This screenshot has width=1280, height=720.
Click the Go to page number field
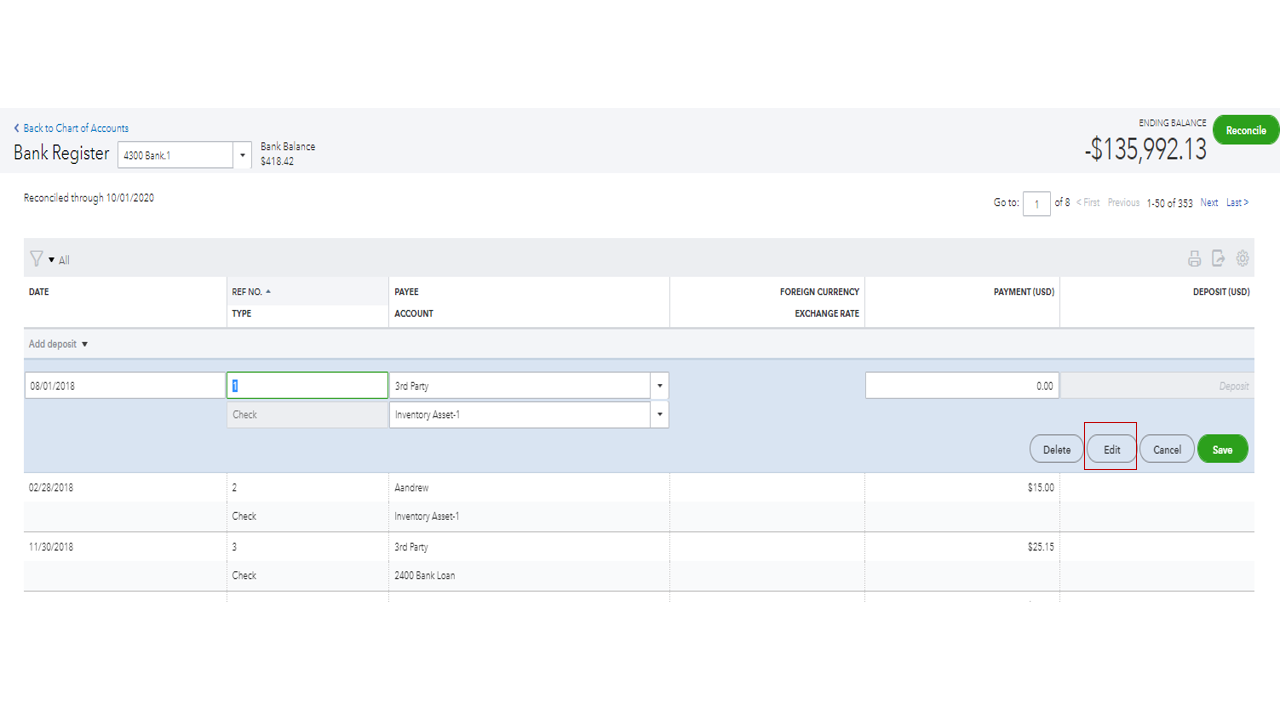[x=1036, y=203]
